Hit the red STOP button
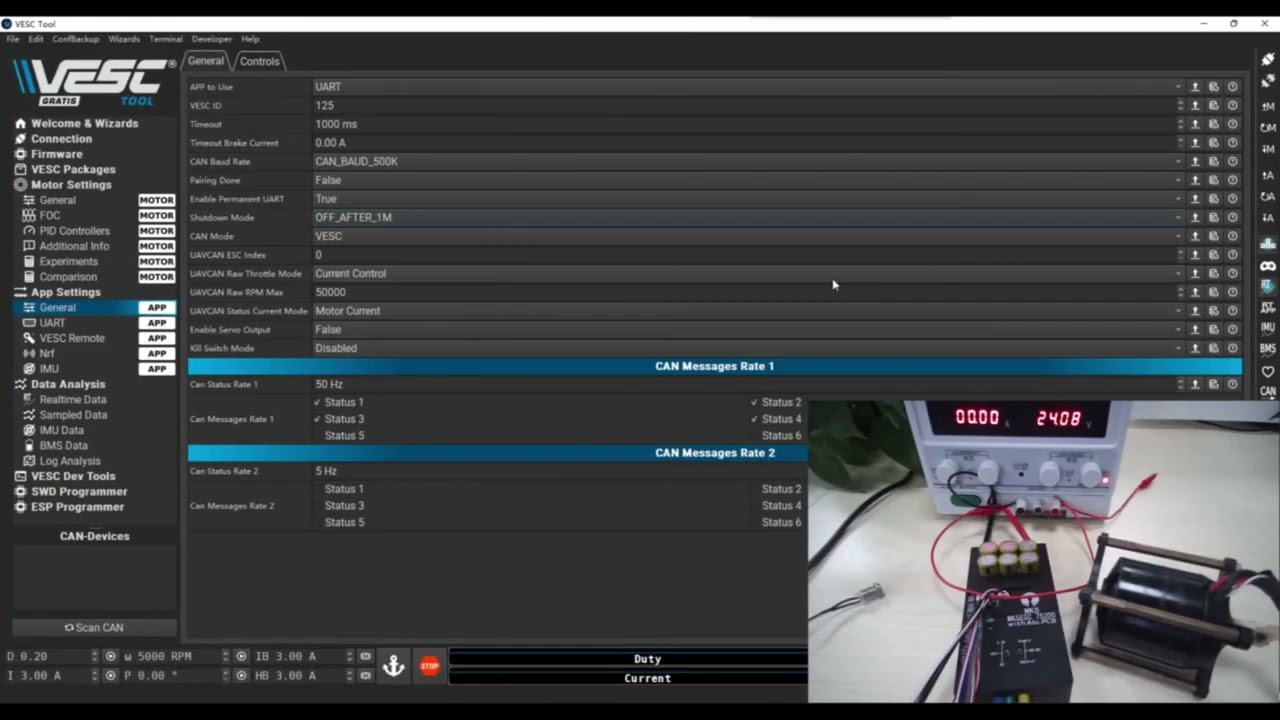Viewport: 1280px width, 720px height. tap(430, 666)
